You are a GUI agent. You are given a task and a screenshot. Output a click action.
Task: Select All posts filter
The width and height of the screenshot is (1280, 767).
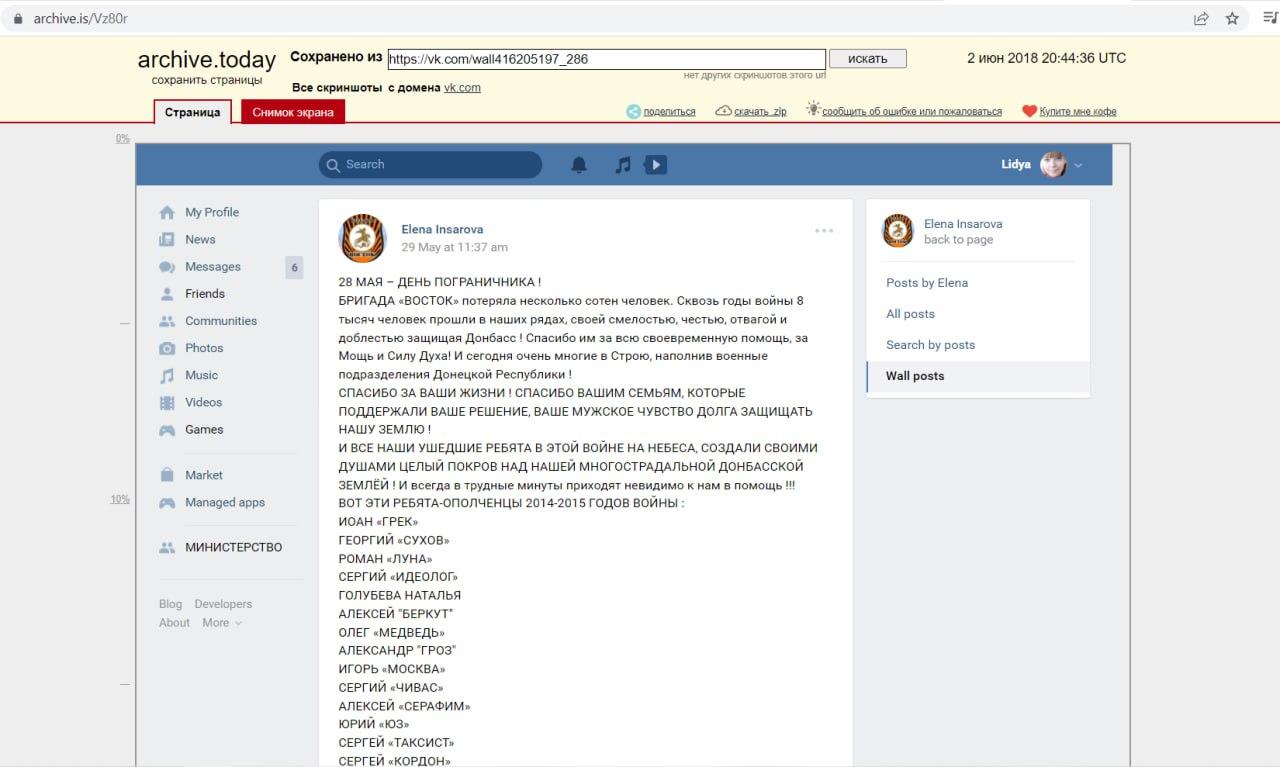pyautogui.click(x=910, y=314)
